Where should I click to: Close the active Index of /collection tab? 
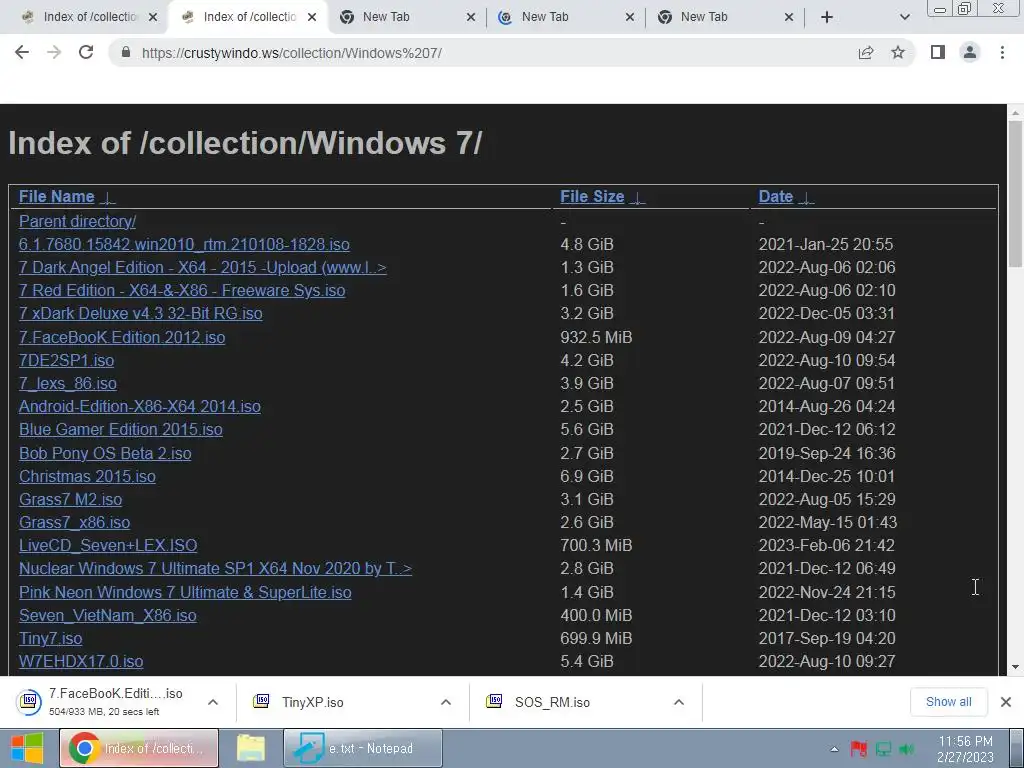click(312, 17)
